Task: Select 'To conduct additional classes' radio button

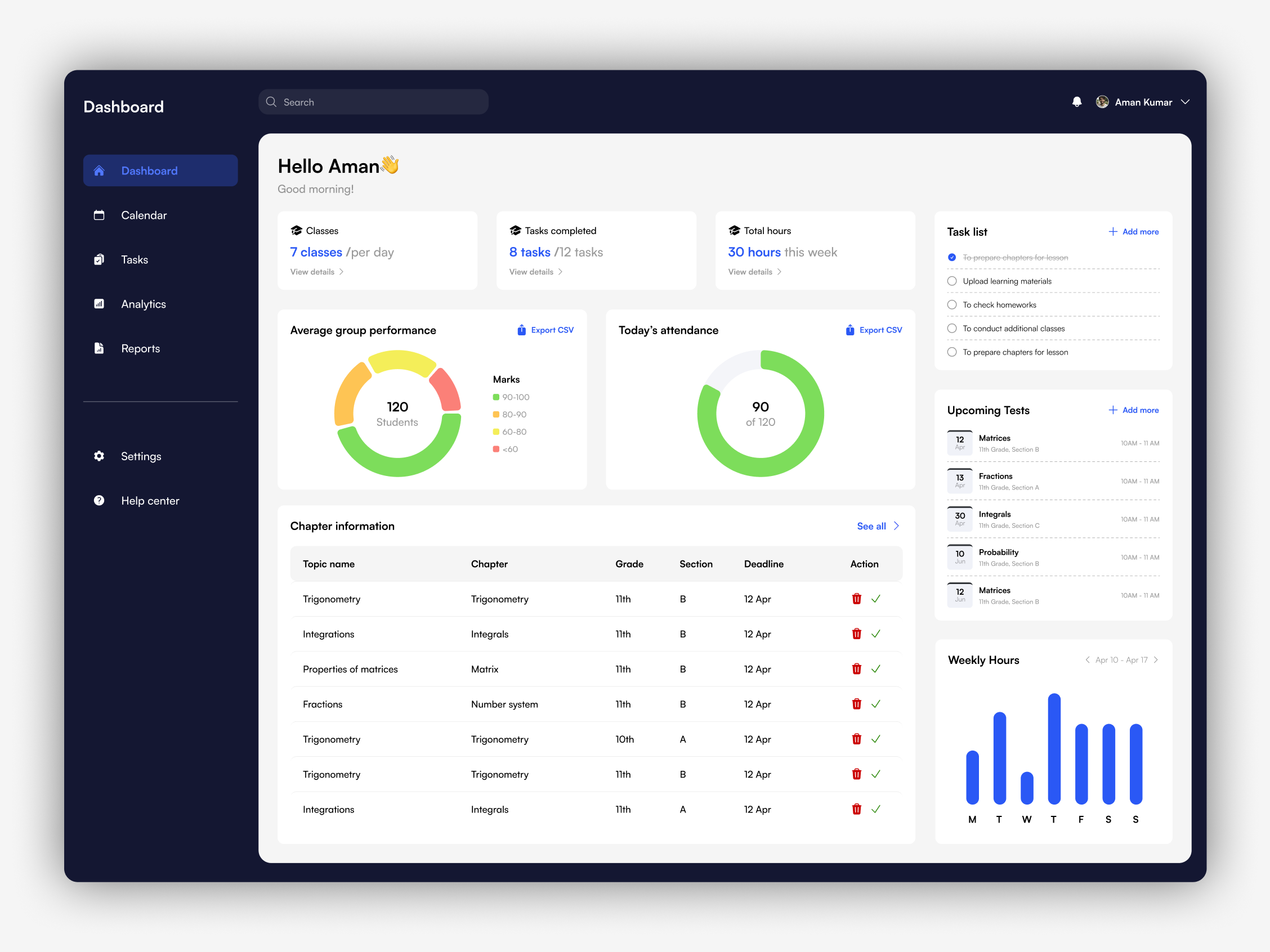Action: 951,327
